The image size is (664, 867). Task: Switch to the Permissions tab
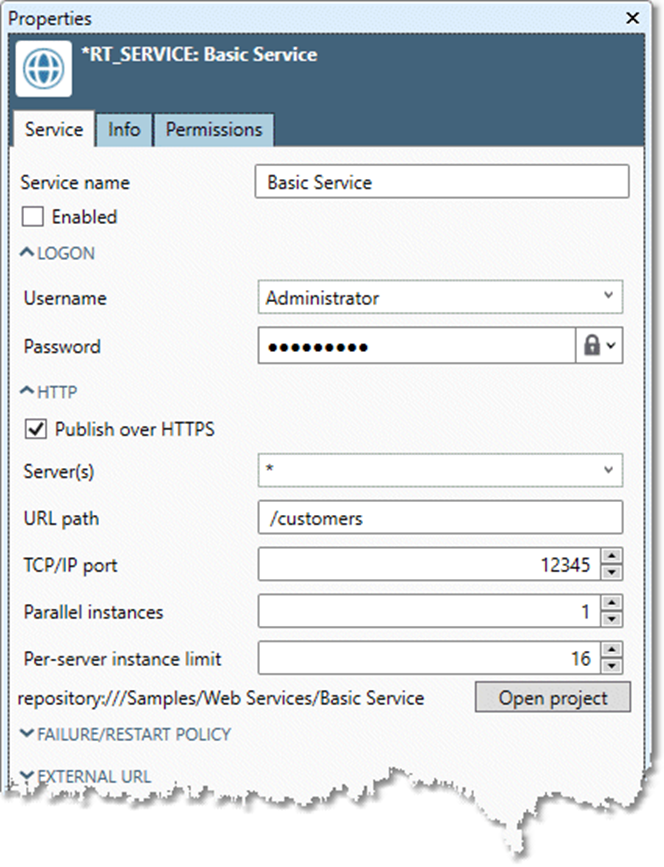pos(214,130)
